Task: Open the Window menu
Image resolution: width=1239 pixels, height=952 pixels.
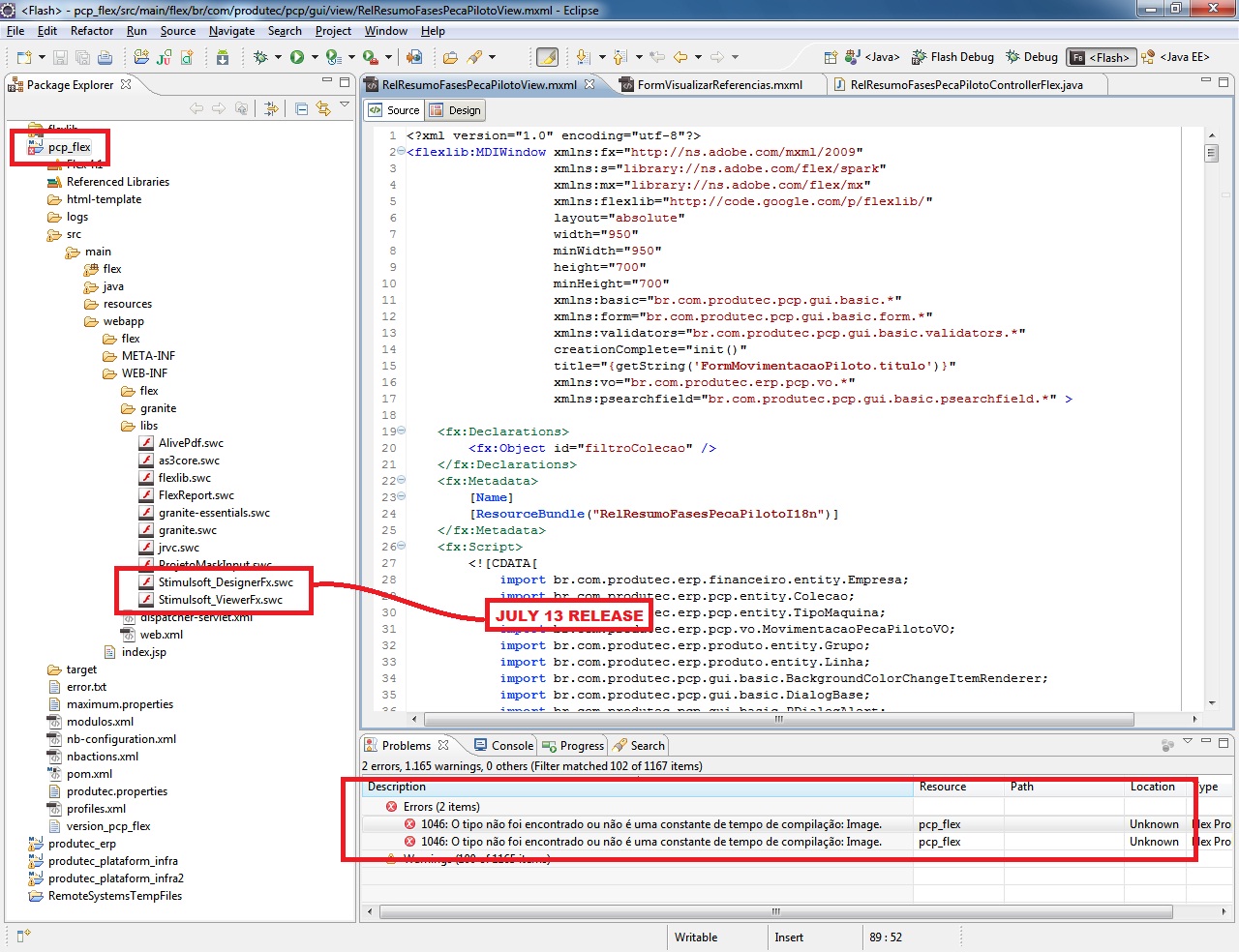Action: pyautogui.click(x=386, y=31)
